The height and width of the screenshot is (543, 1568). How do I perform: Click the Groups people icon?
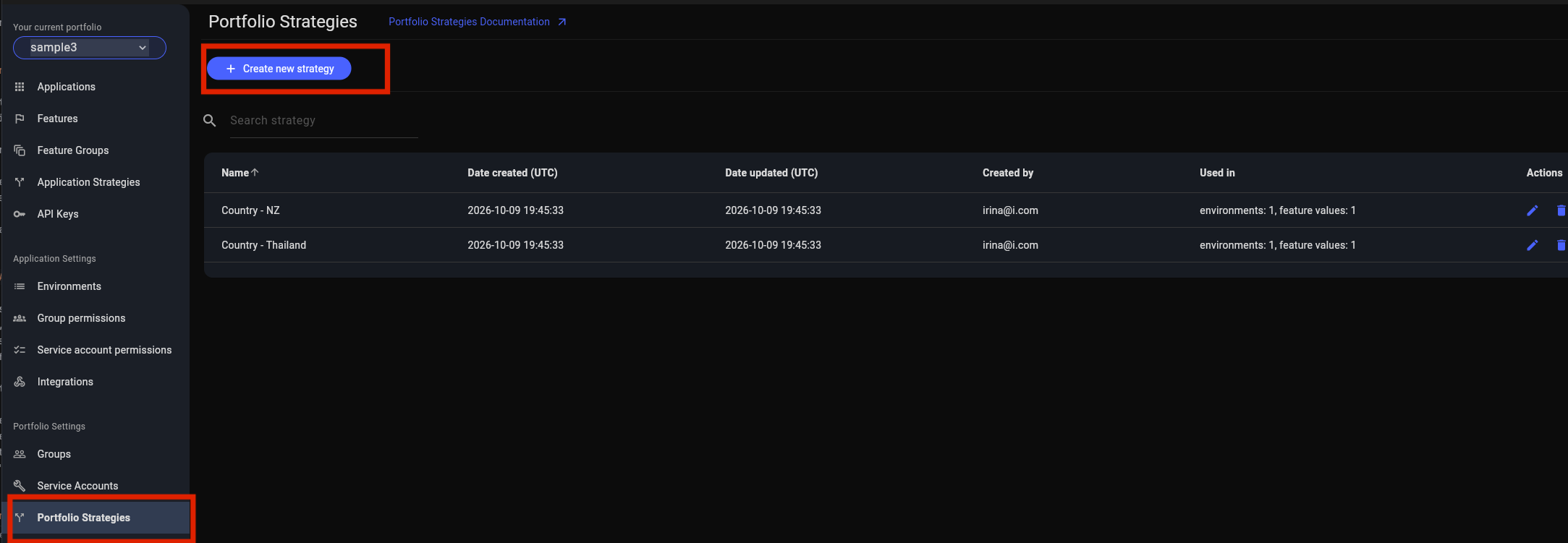click(20, 454)
